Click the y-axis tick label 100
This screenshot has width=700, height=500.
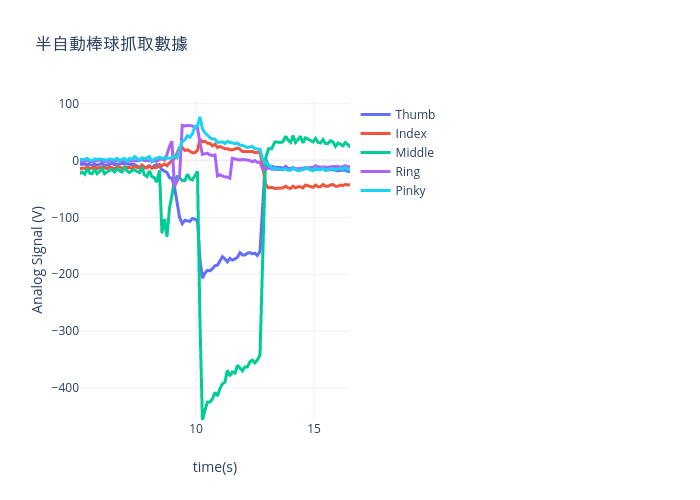coord(69,104)
